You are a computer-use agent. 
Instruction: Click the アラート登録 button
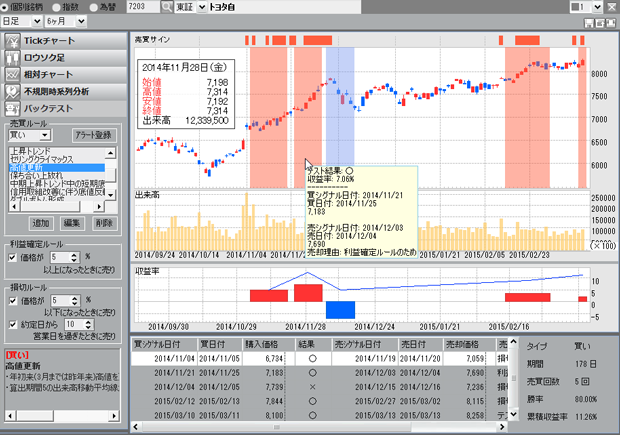tap(94, 135)
